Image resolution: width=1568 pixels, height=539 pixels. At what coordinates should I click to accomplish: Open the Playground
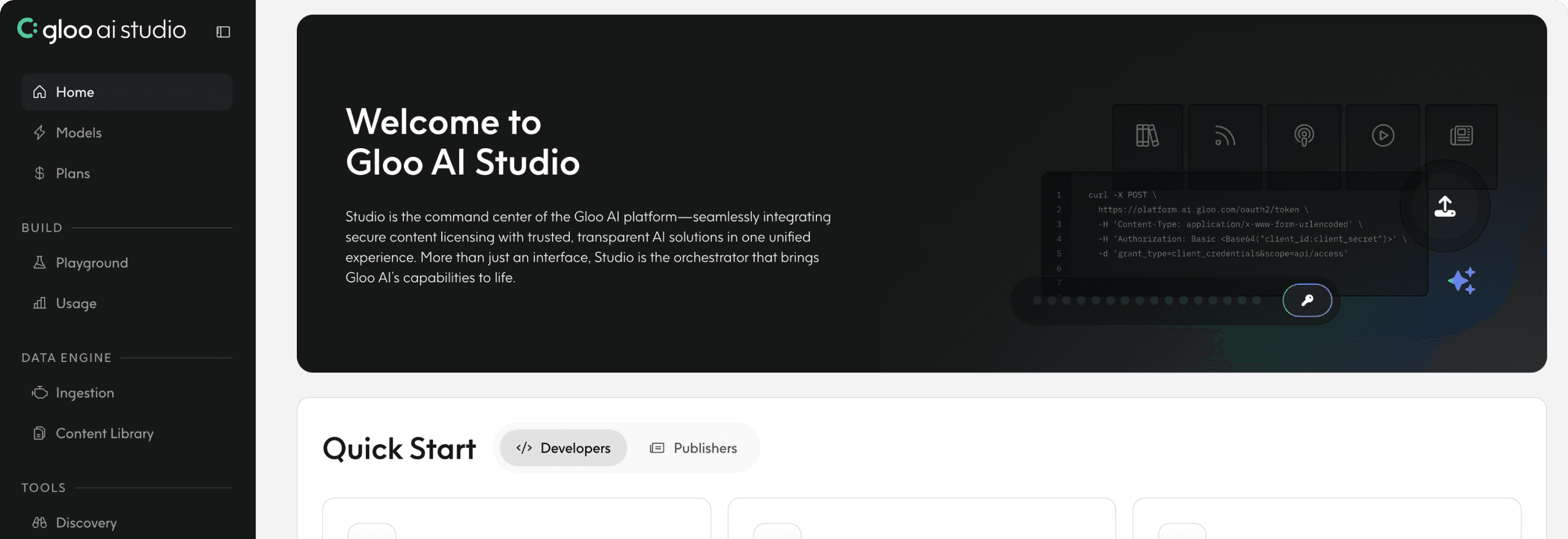click(x=127, y=263)
